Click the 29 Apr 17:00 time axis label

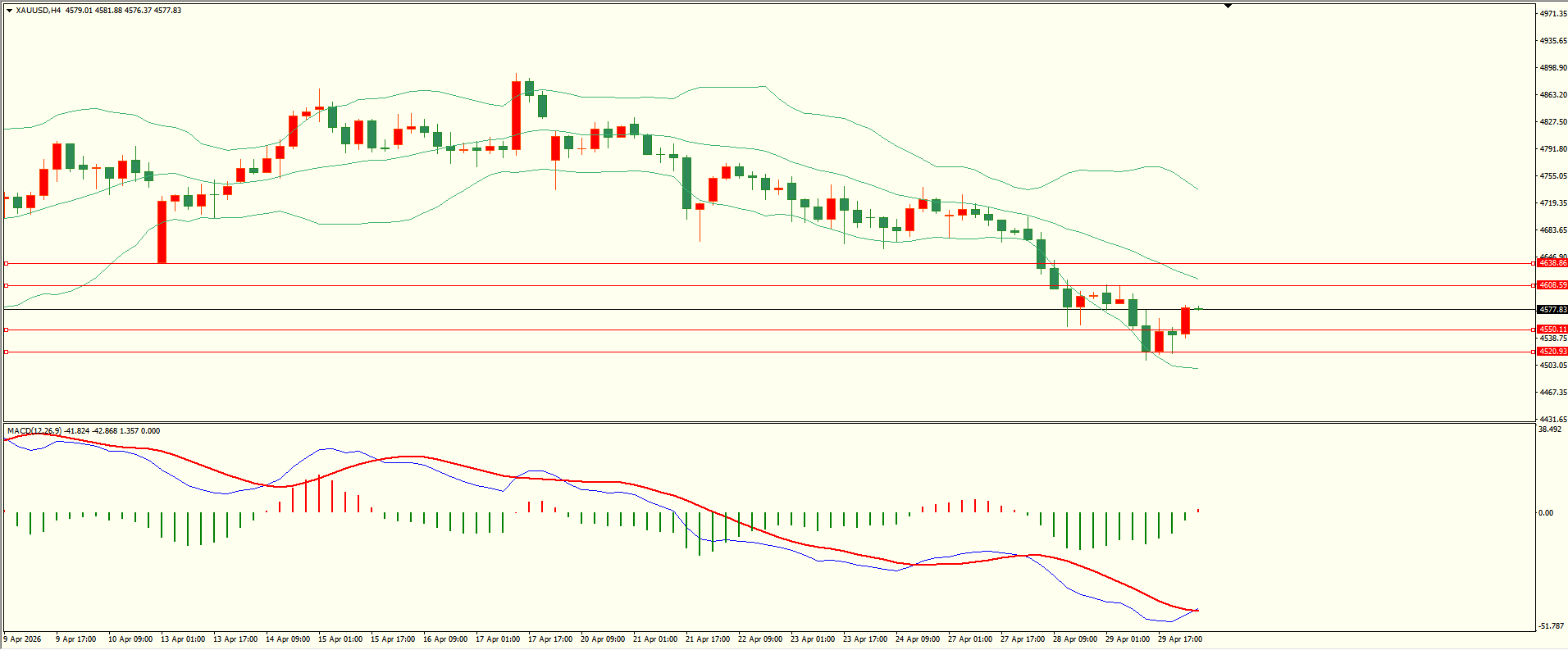1179,639
